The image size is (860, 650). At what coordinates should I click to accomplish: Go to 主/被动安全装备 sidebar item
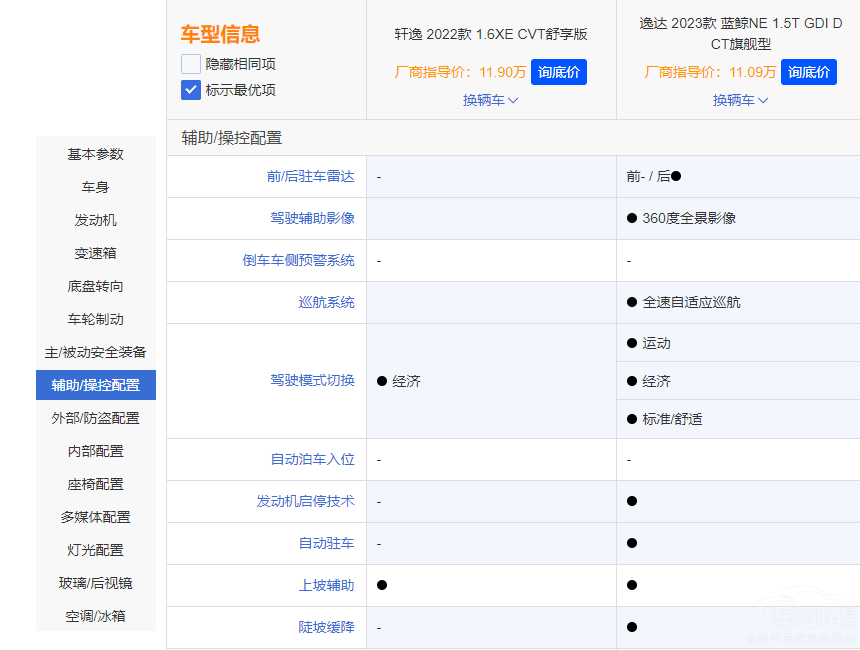pyautogui.click(x=96, y=352)
